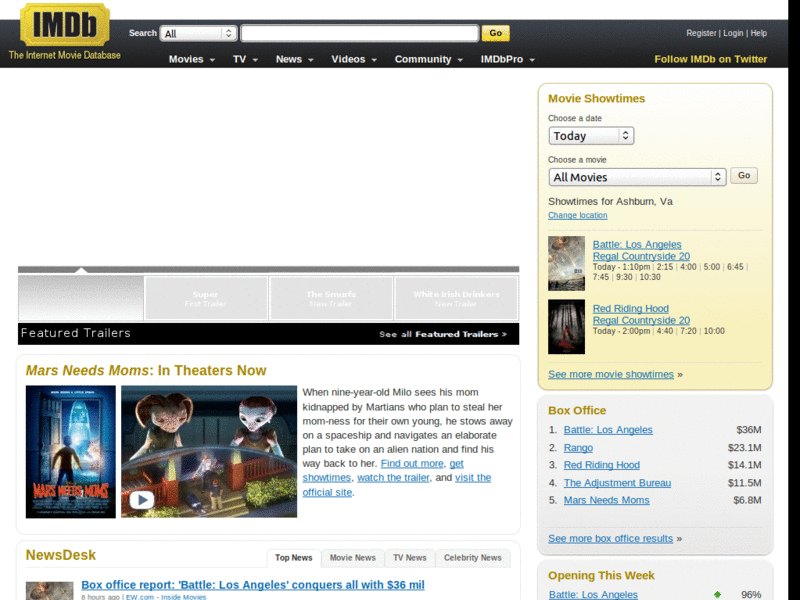Click Change location link
This screenshot has height=600, width=800.
point(578,215)
